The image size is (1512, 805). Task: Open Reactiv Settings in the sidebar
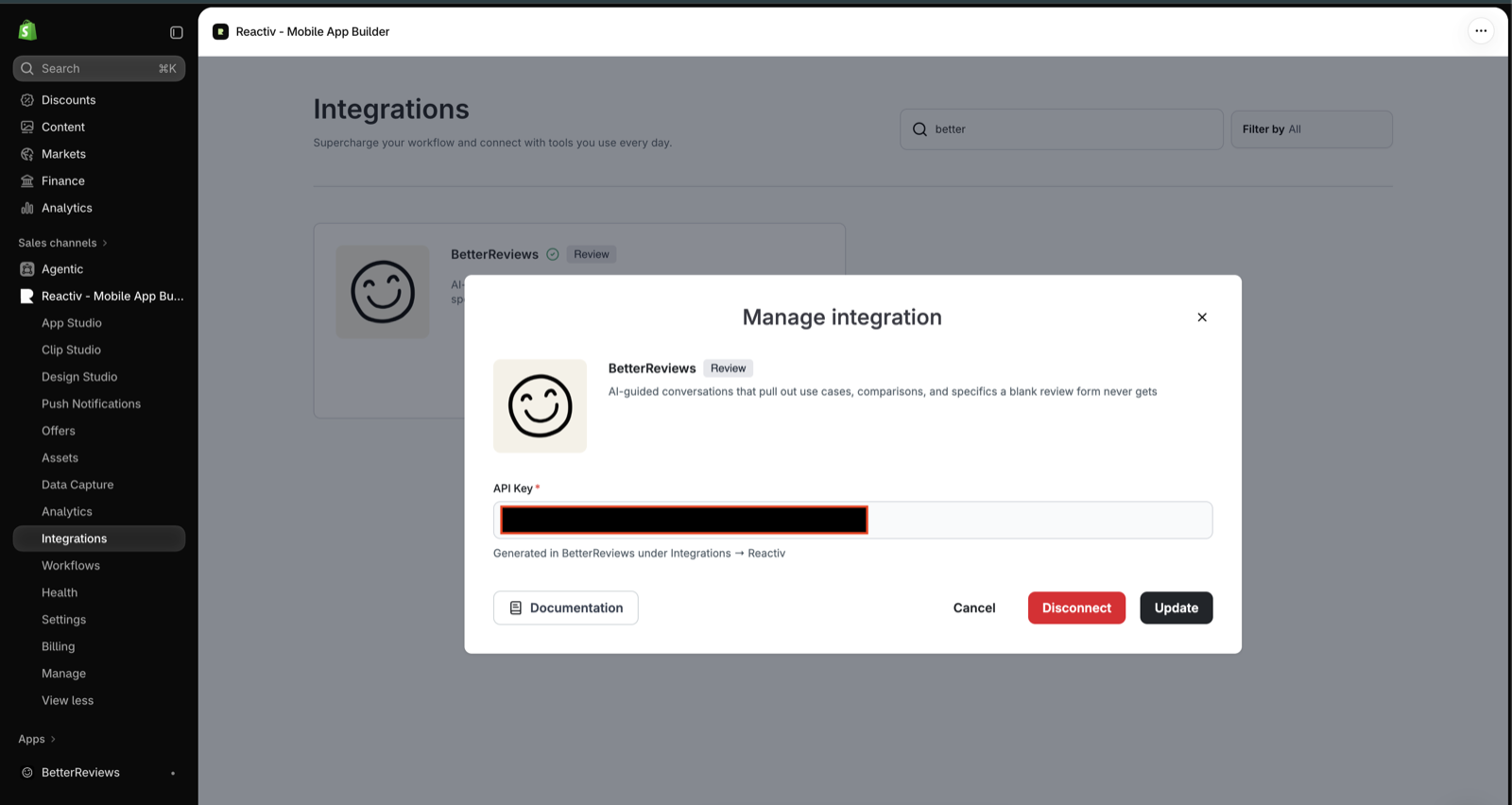[x=63, y=620]
